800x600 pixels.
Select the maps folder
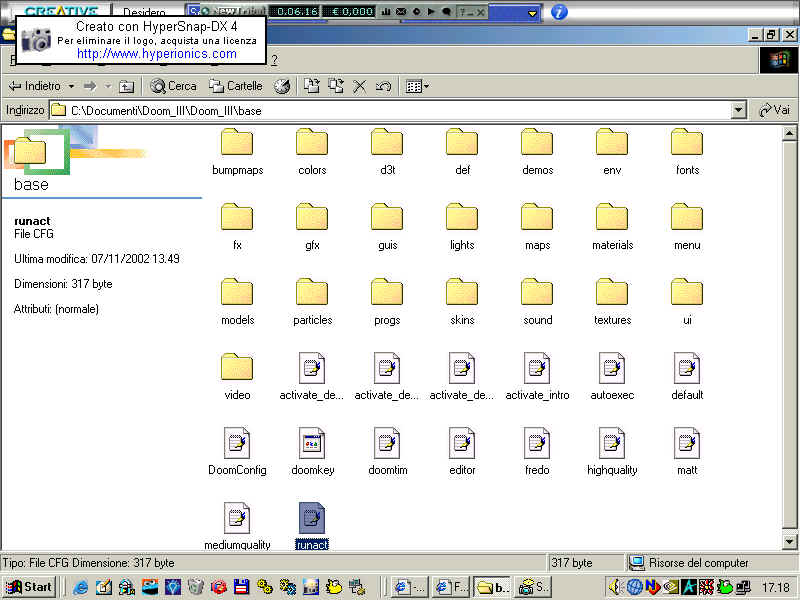(x=537, y=227)
